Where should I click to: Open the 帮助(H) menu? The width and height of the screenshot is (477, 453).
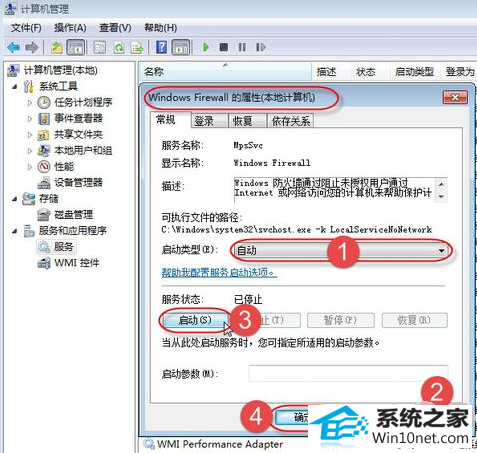[x=160, y=28]
